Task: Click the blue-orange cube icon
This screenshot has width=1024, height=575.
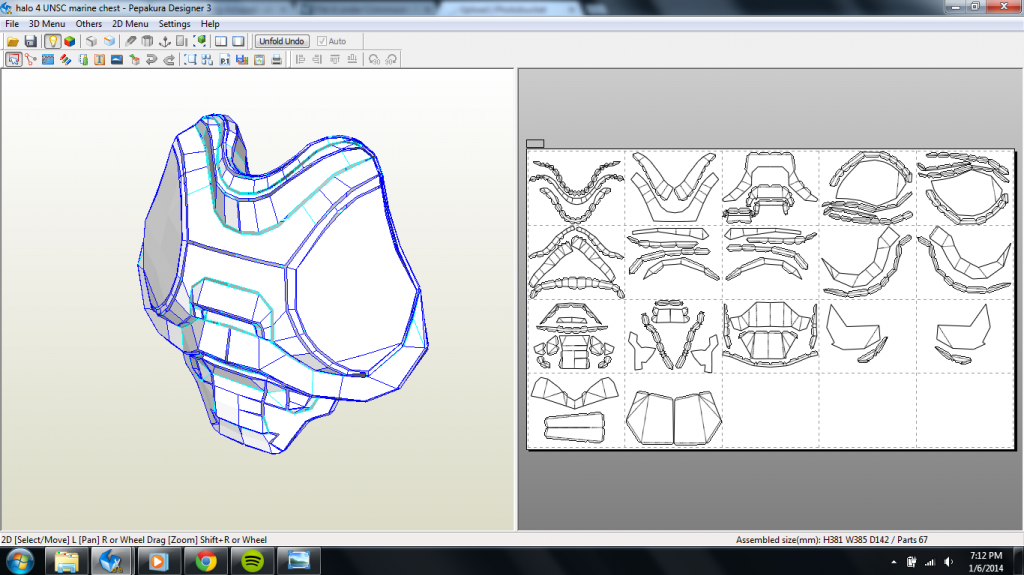Action: click(109, 41)
